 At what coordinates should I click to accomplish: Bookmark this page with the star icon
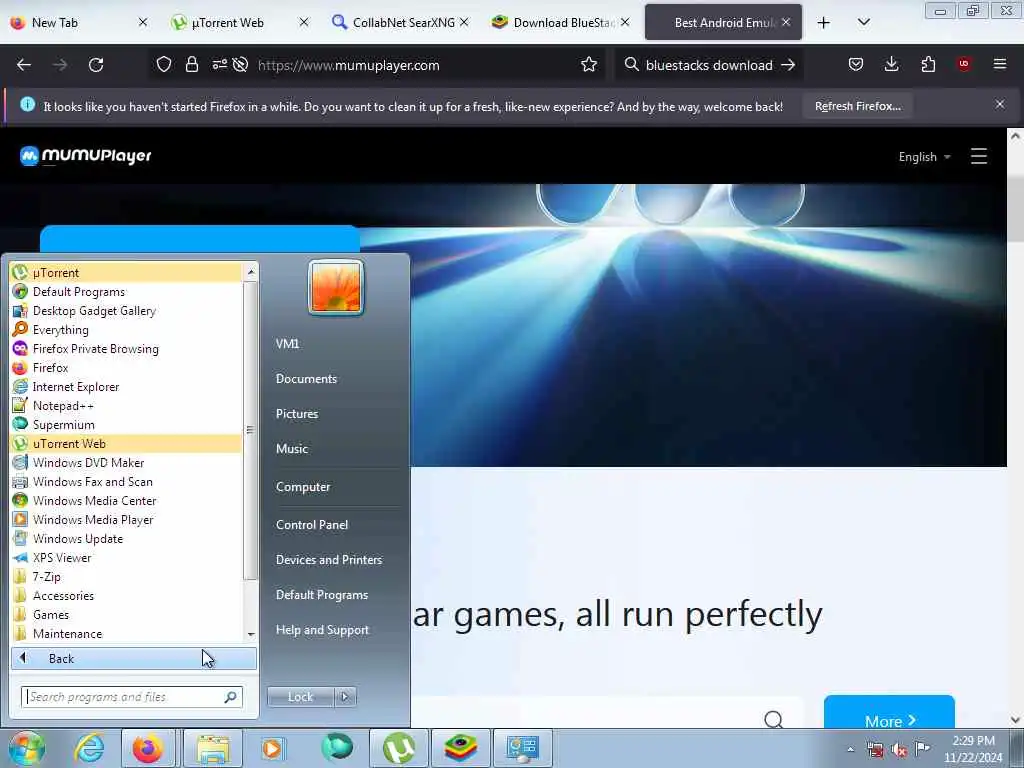click(588, 65)
